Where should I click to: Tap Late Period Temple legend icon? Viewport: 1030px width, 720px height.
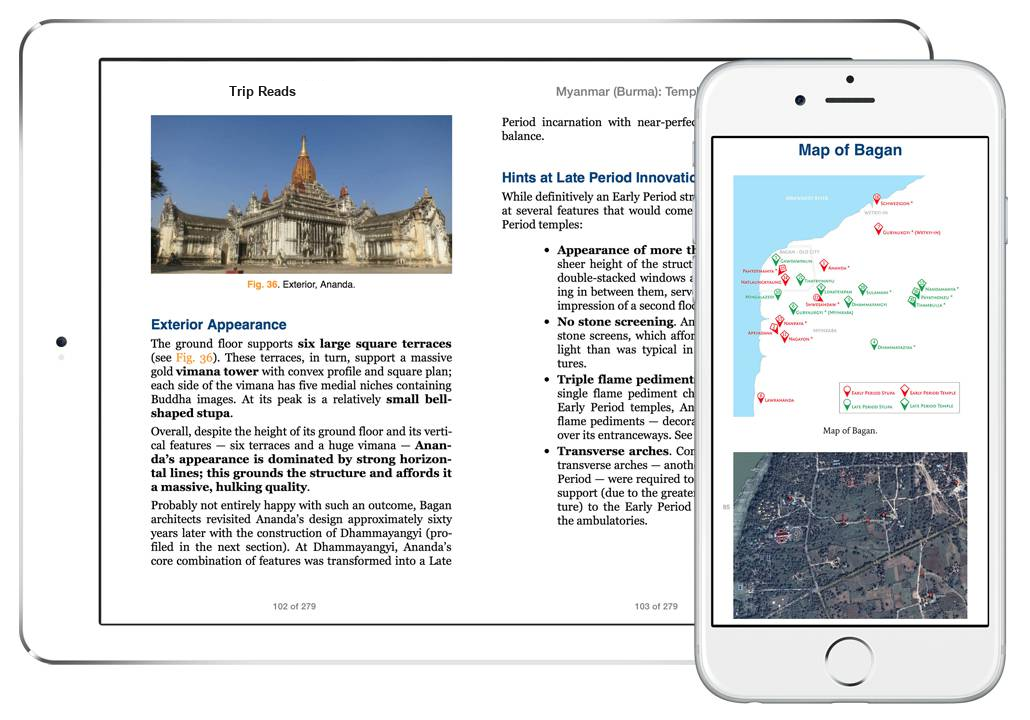pyautogui.click(x=905, y=404)
